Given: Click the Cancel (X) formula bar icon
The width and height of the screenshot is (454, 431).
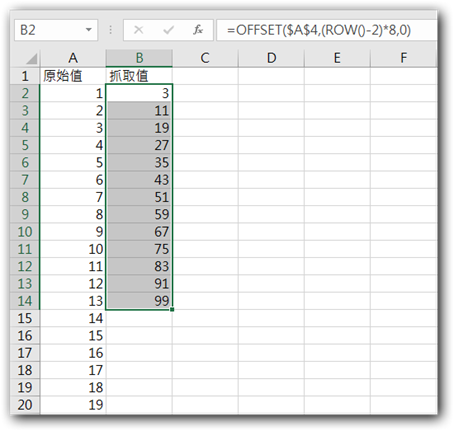Looking at the screenshot, I should (139, 30).
